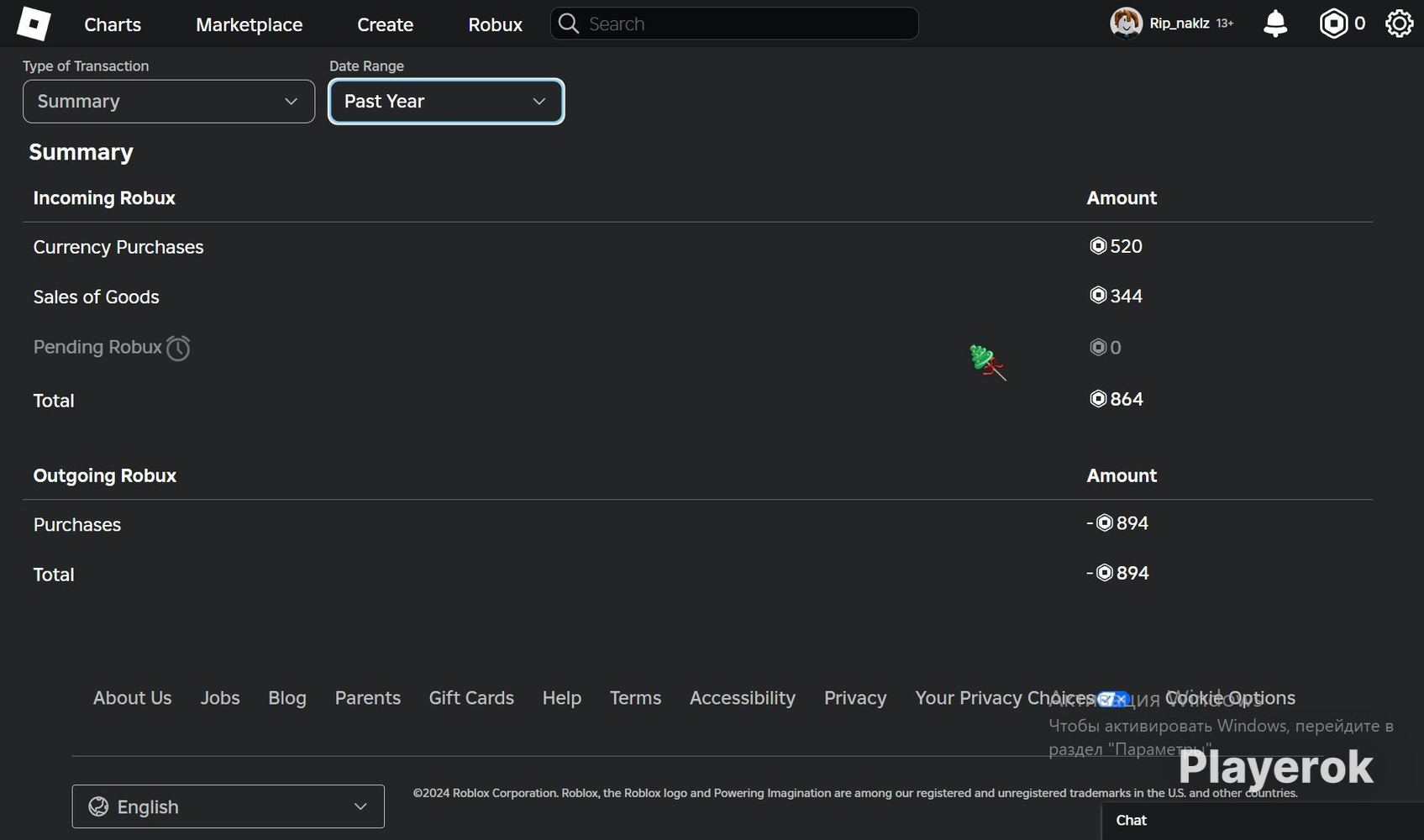The width and height of the screenshot is (1424, 840).
Task: Open the Help footer link
Action: 562,698
